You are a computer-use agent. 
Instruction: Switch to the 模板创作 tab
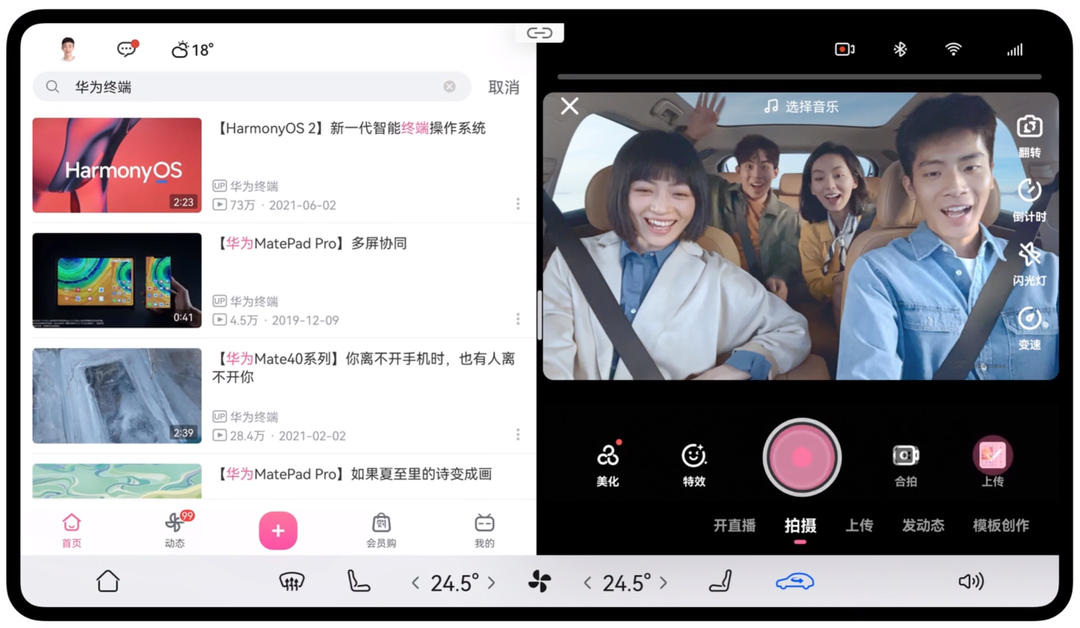pos(1000,525)
